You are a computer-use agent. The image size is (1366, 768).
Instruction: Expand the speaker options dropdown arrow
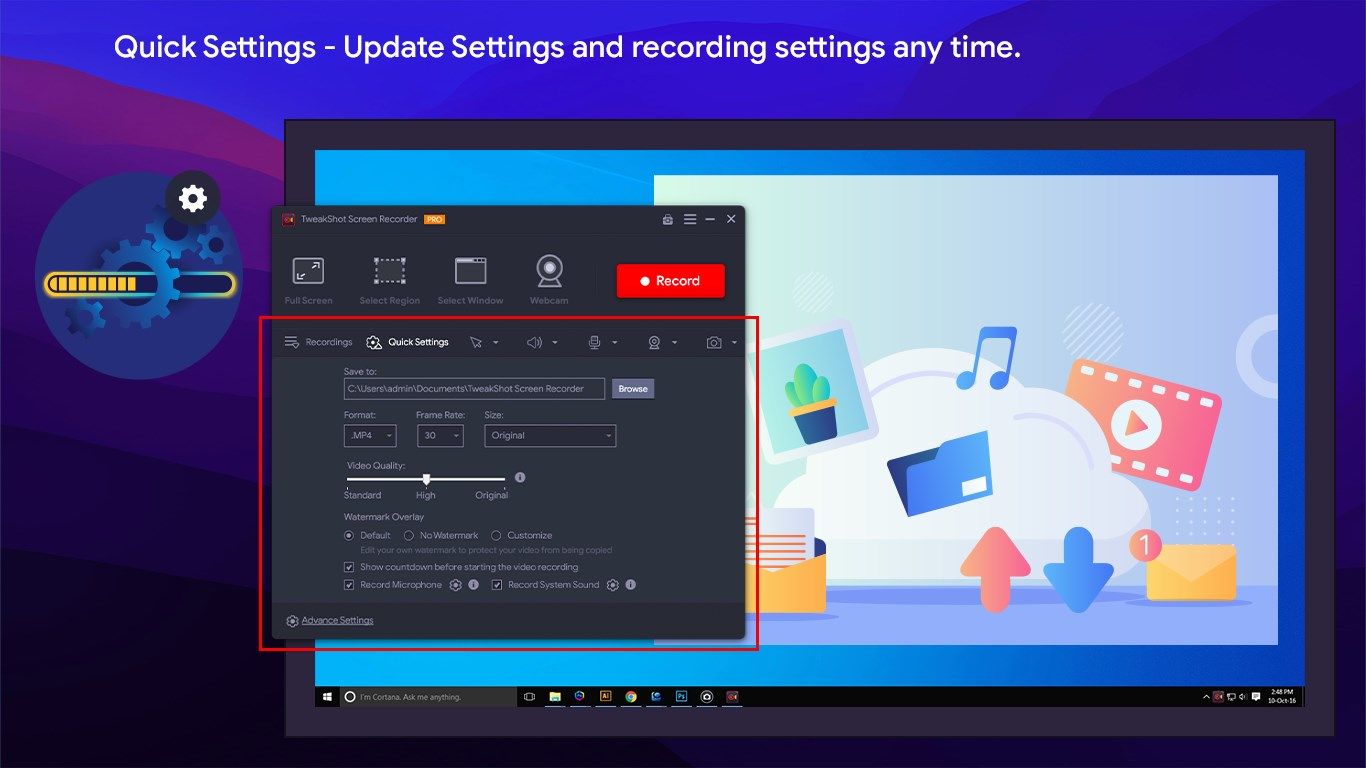555,343
